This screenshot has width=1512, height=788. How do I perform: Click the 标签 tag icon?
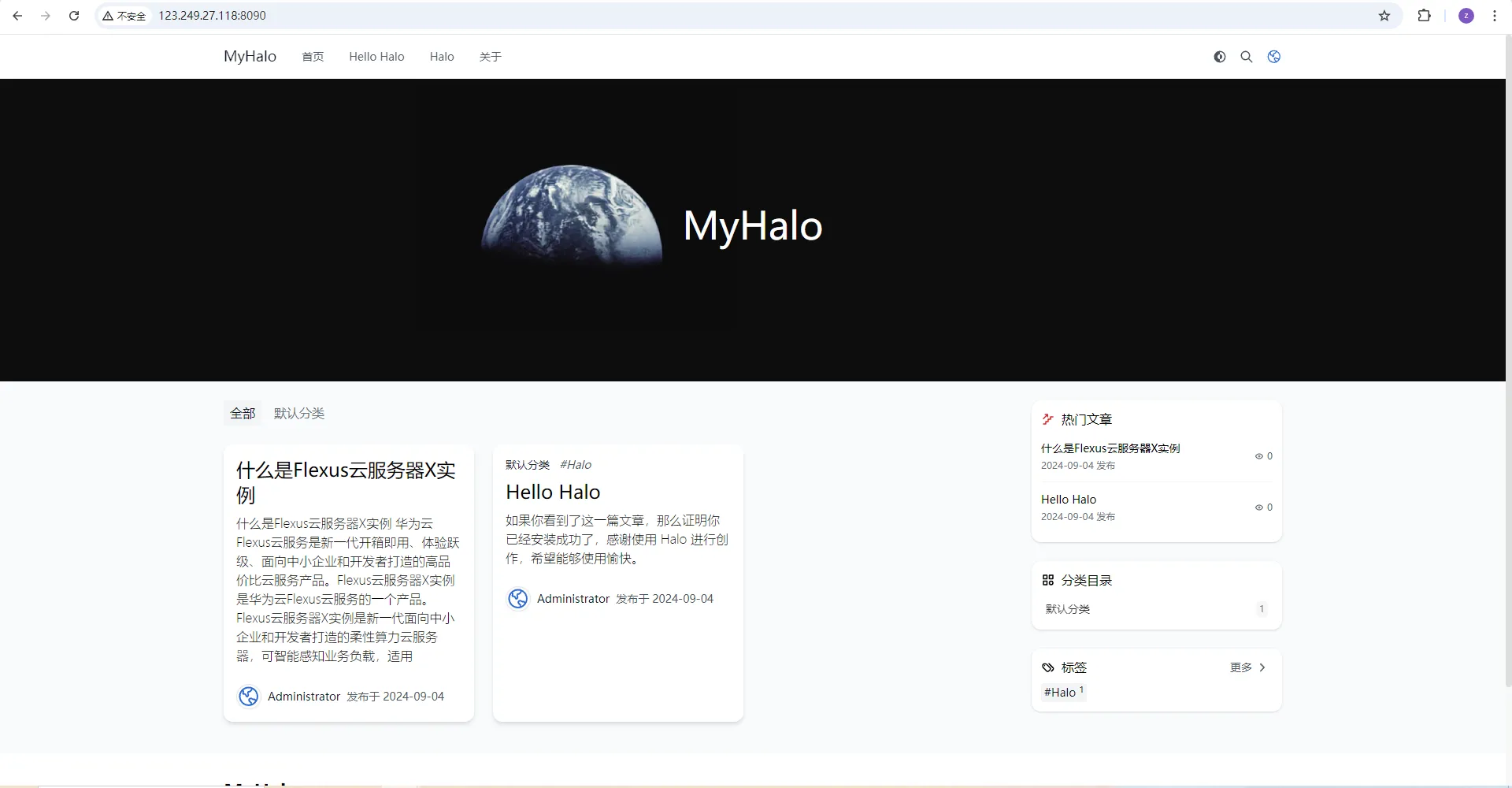tap(1048, 667)
